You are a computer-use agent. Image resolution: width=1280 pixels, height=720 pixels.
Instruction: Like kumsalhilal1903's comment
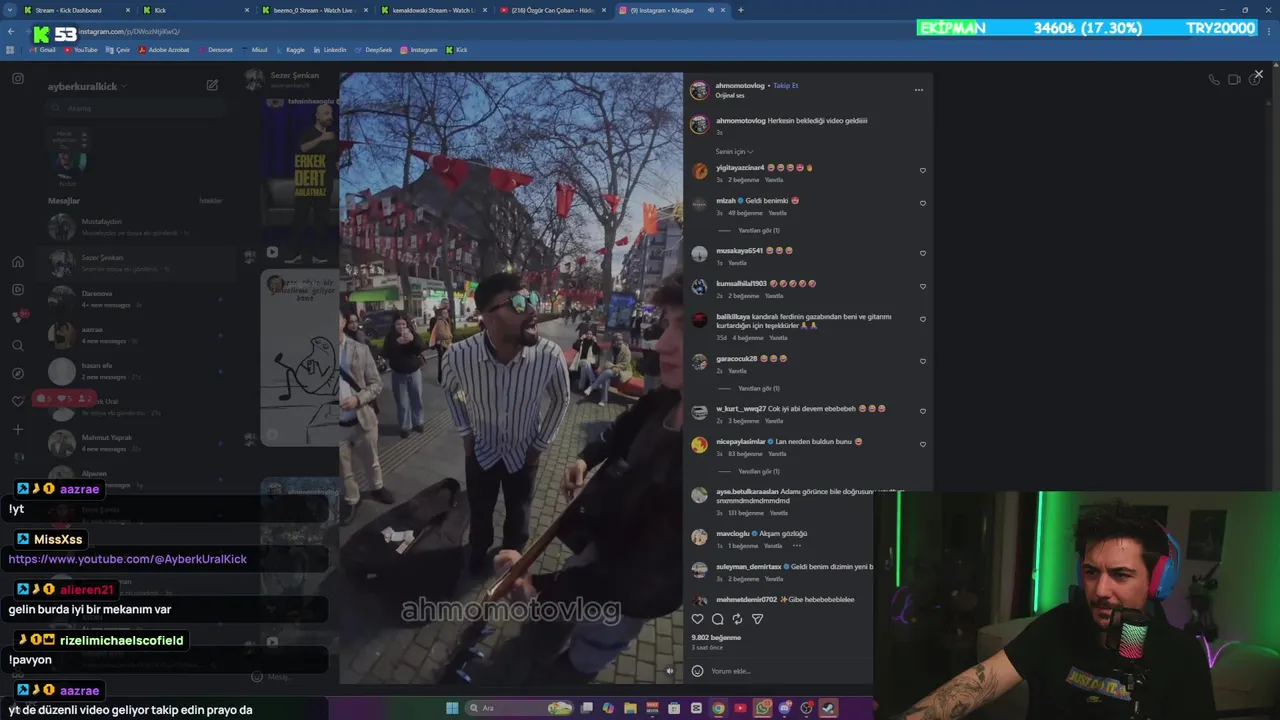tap(922, 287)
